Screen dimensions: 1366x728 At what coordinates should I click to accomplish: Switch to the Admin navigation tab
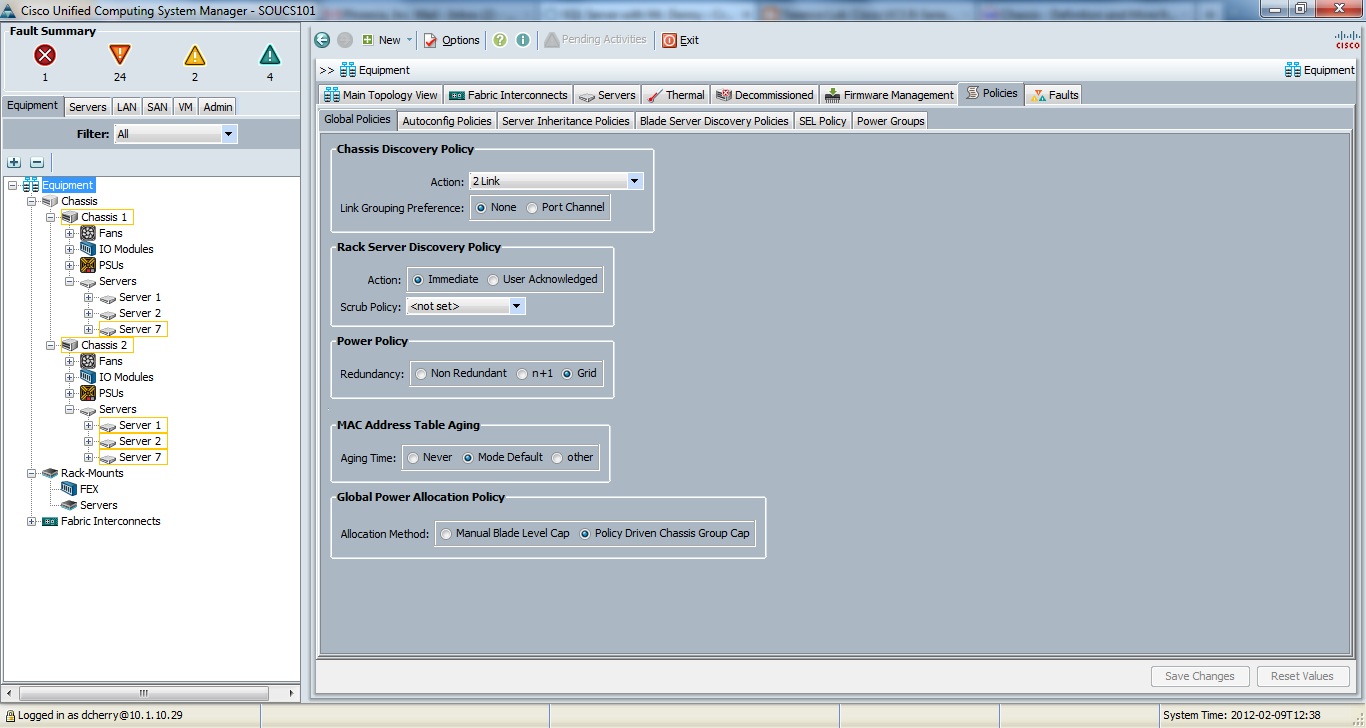click(x=218, y=107)
